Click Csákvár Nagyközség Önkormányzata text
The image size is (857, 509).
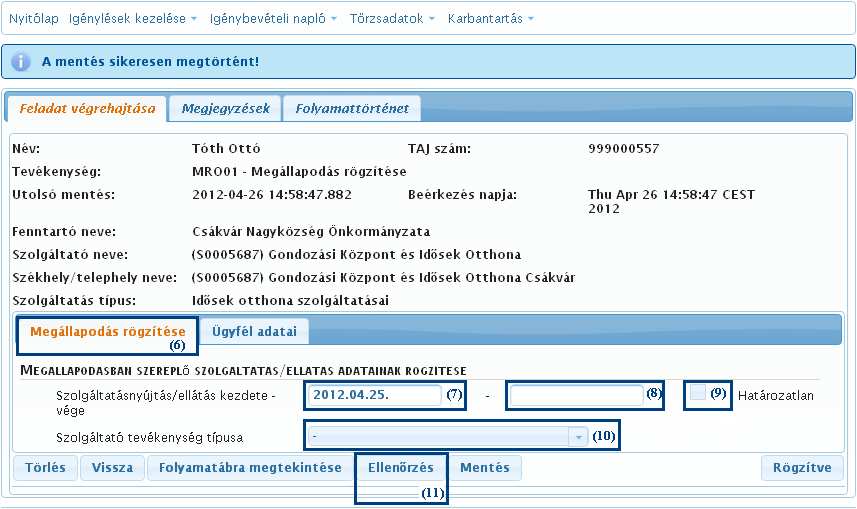[x=311, y=232]
